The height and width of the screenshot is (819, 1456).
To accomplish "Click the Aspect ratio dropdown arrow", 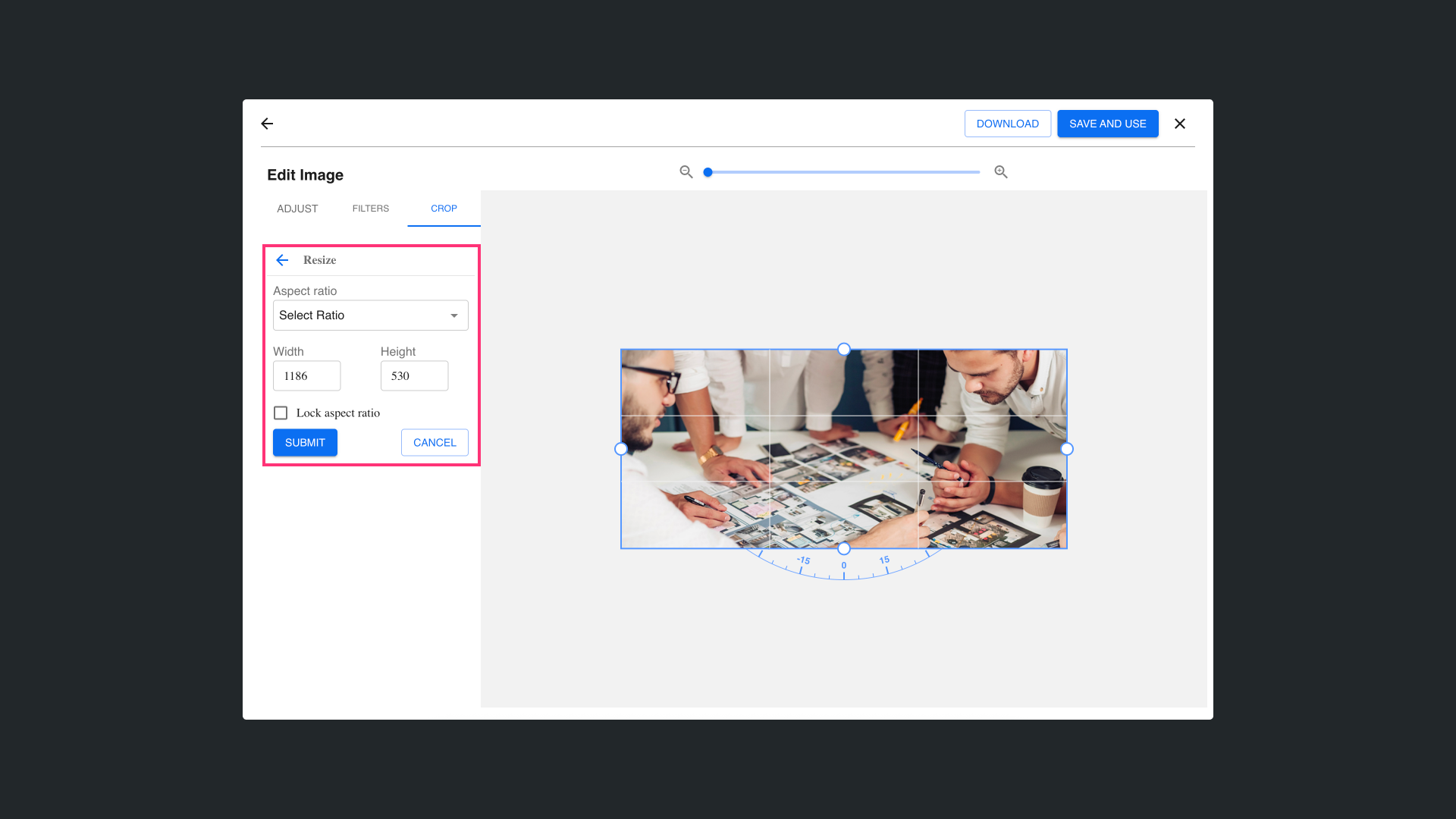I will [x=454, y=315].
